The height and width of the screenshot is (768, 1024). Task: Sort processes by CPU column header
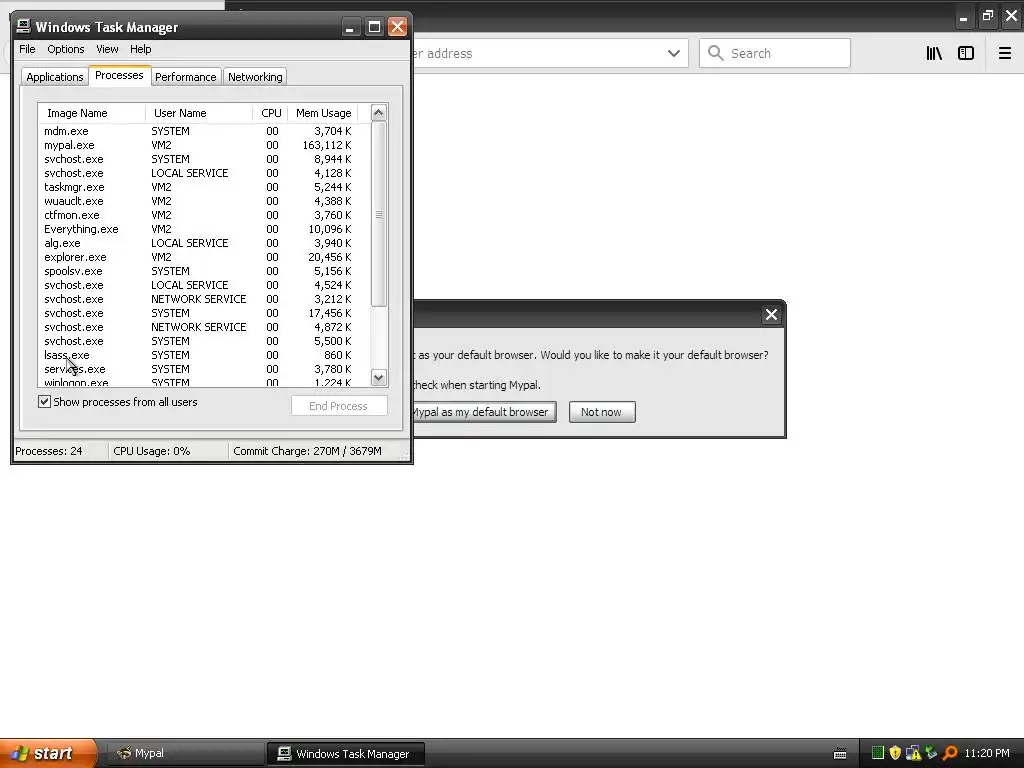[x=270, y=113]
